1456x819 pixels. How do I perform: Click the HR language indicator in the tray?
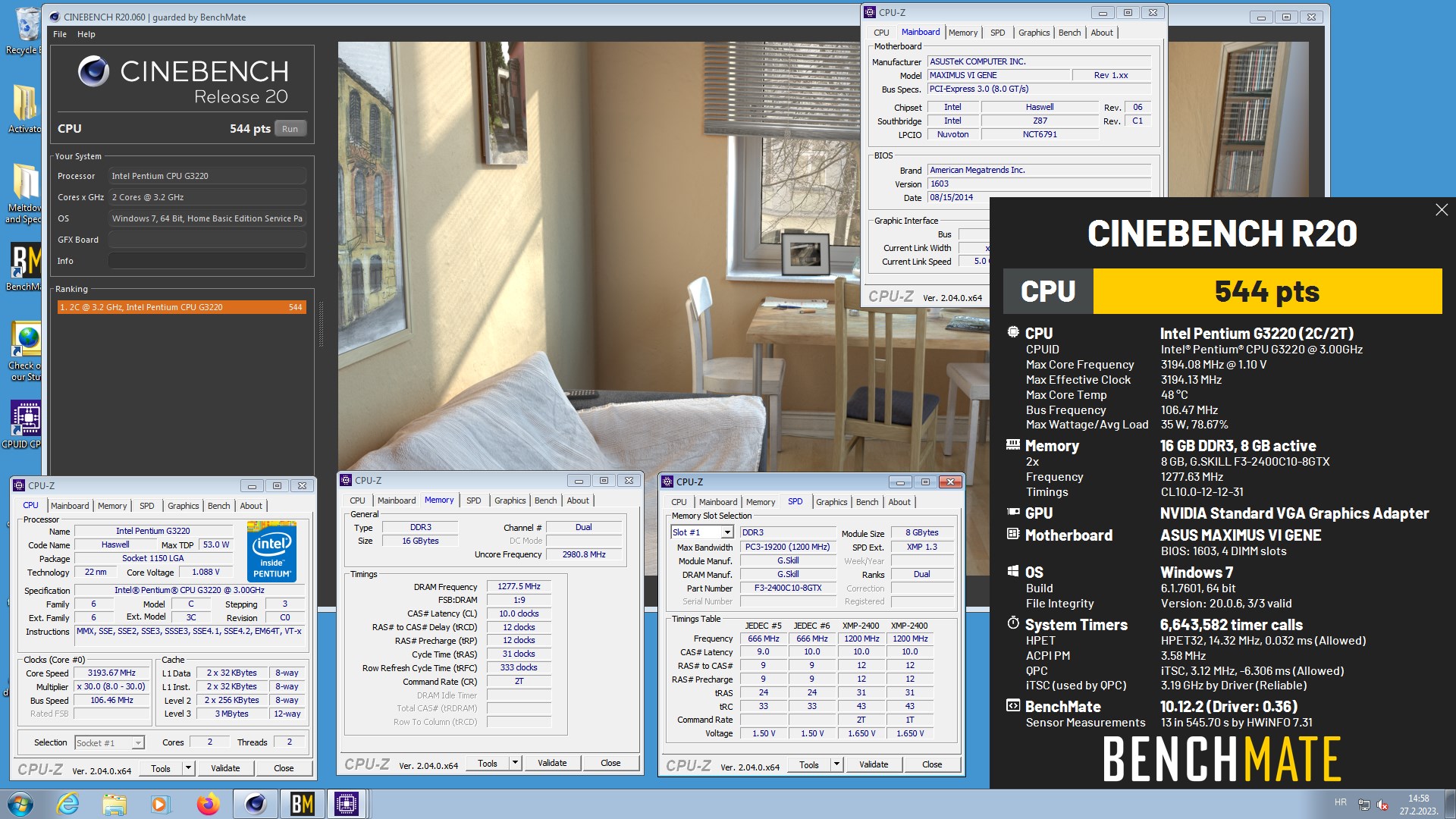coord(1340,802)
